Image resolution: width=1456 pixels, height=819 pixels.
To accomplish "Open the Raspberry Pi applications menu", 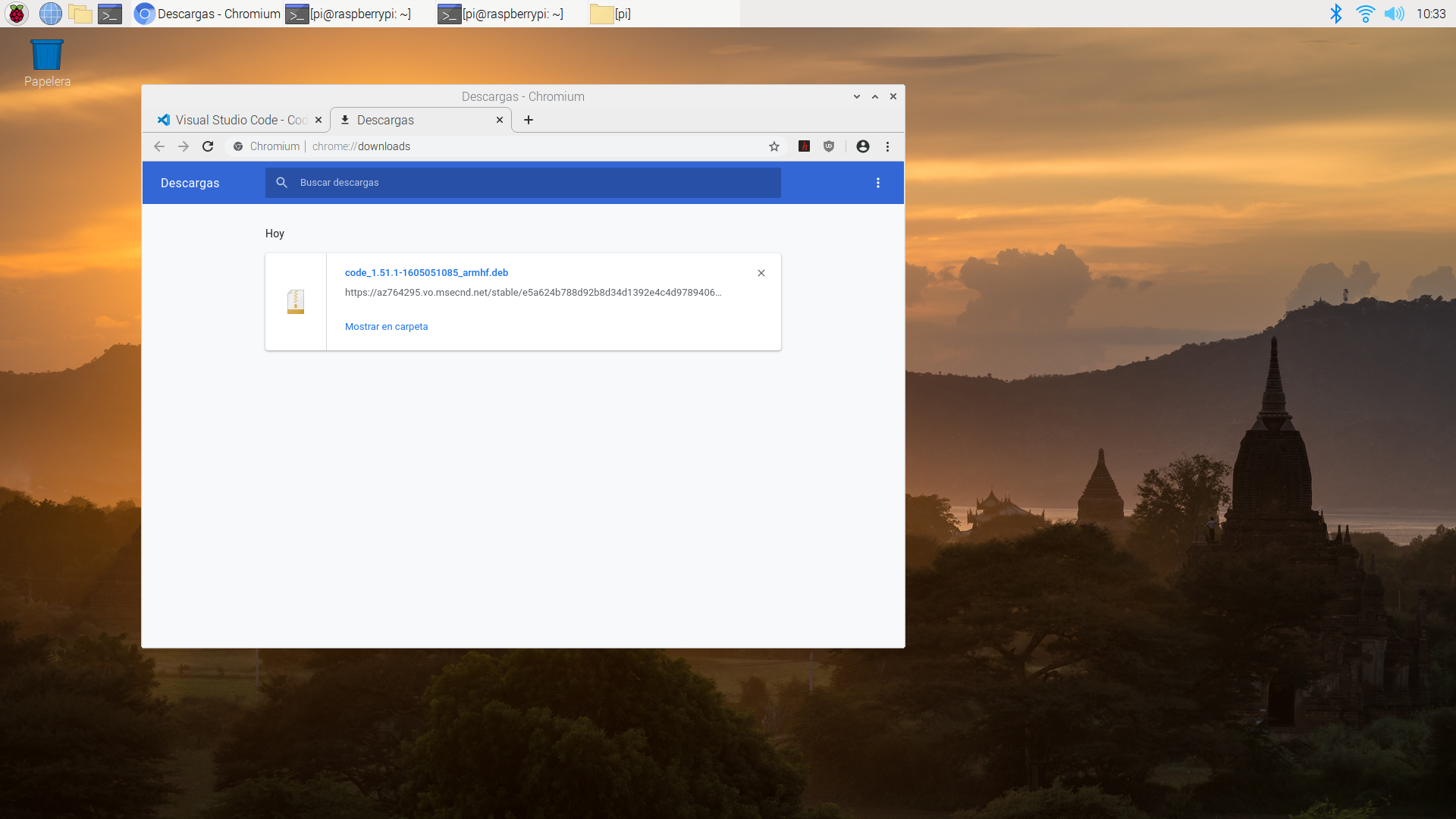I will click(17, 14).
